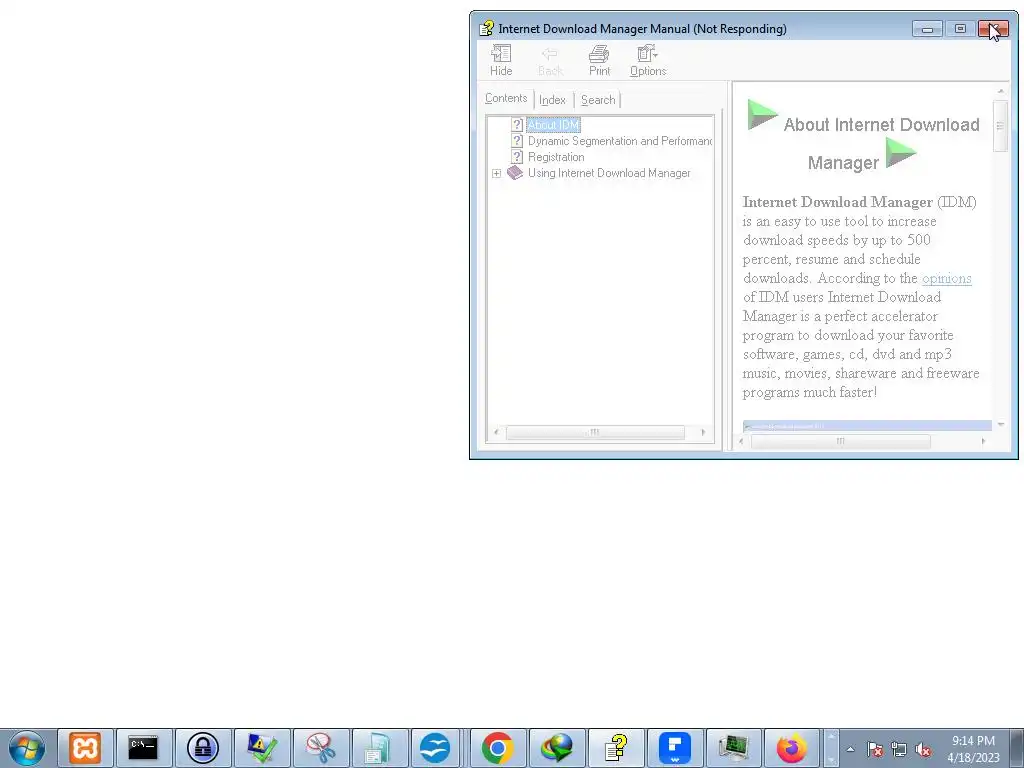Click topic pane scroll up arrow
Image resolution: width=1024 pixels, height=768 pixels.
pos(1000,91)
